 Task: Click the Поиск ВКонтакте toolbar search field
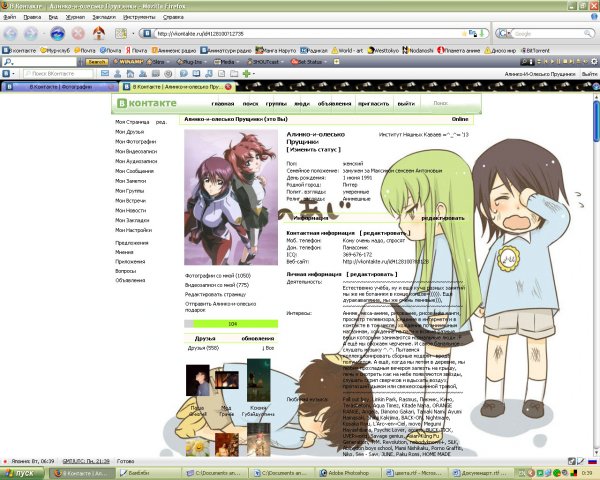pyautogui.click(x=58, y=73)
